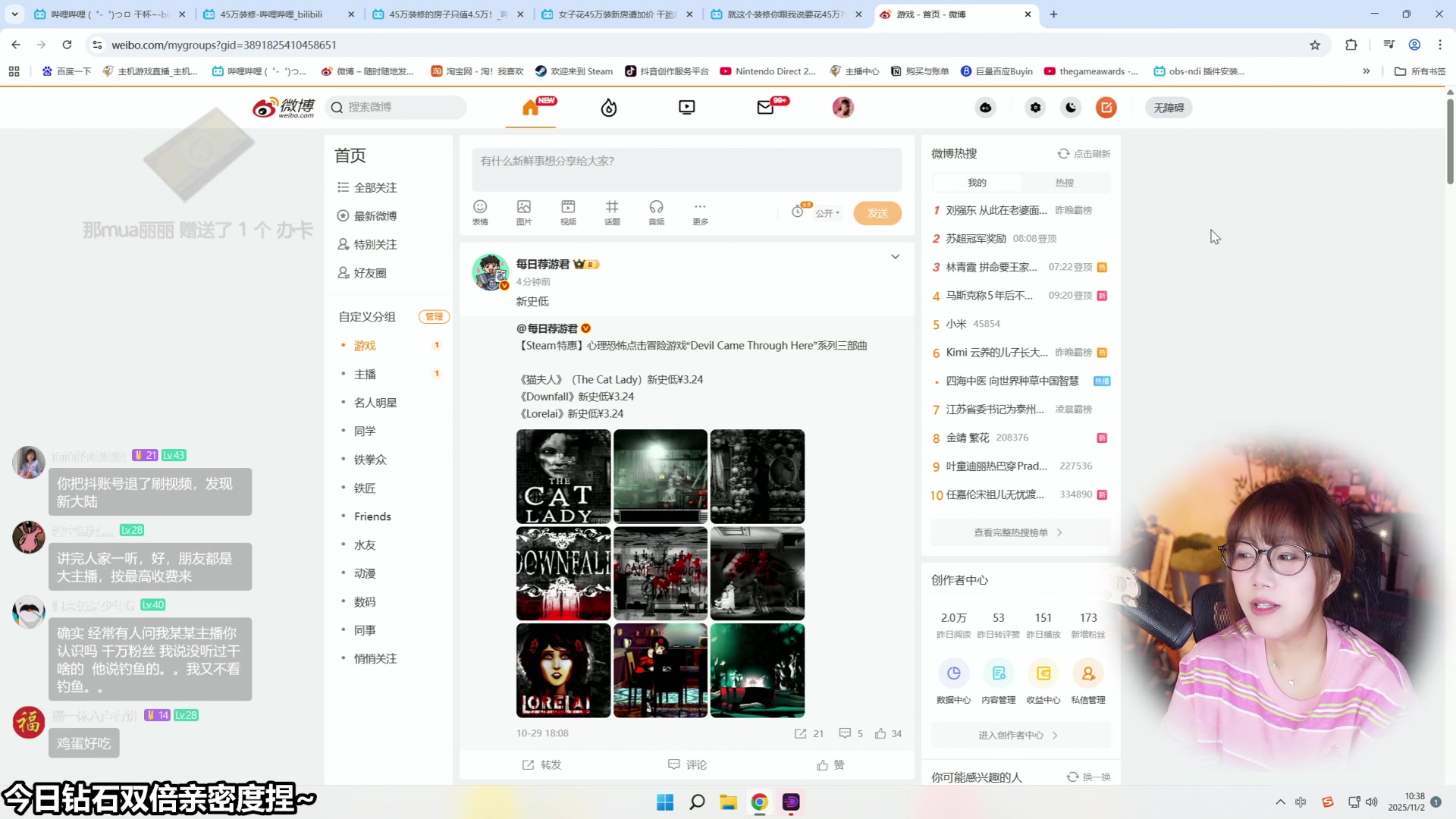
Task: Open the 公开 visibility dropdown
Action: coord(827,213)
